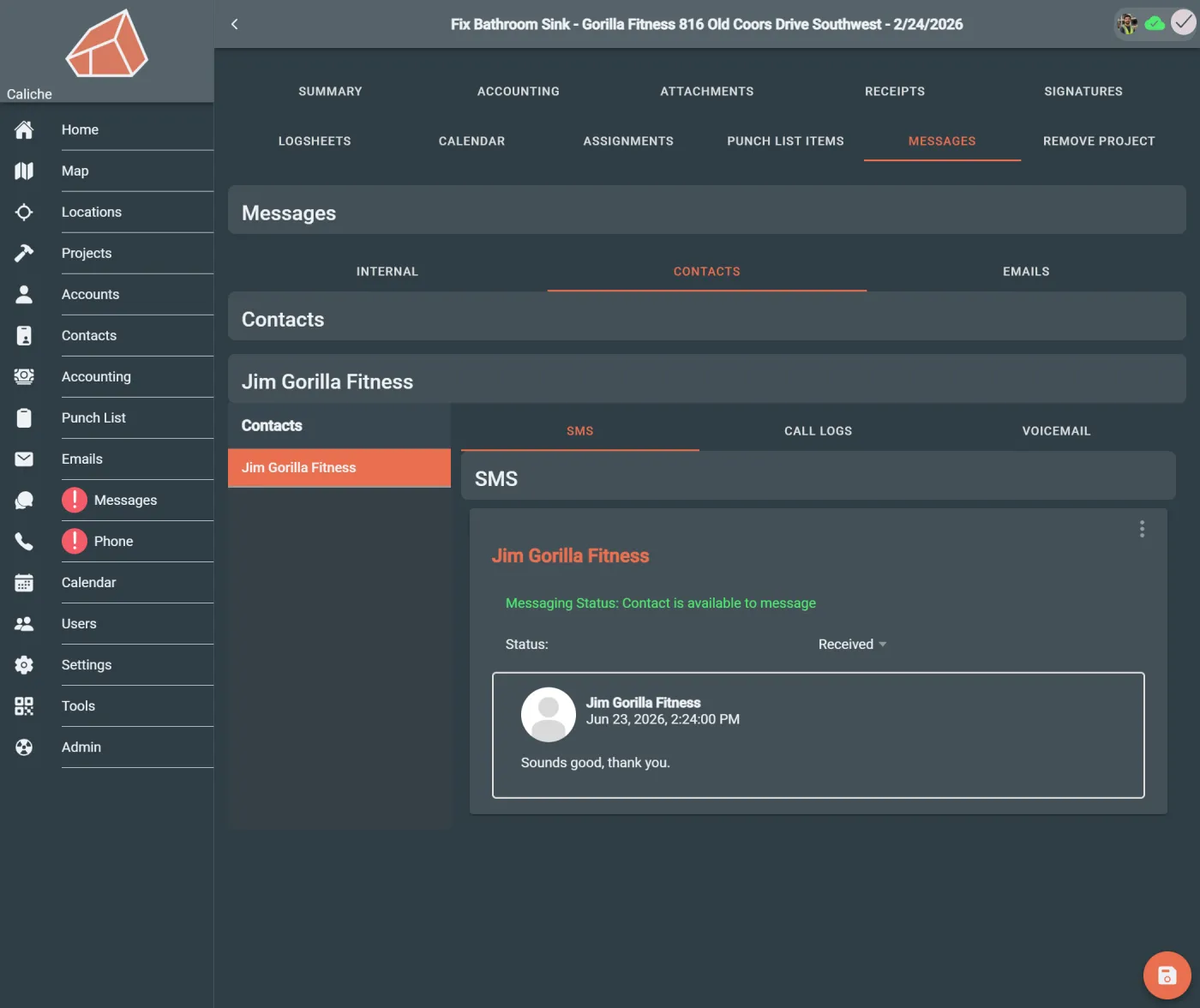The height and width of the screenshot is (1008, 1200).
Task: Switch to the Summary tab
Action: 330,91
